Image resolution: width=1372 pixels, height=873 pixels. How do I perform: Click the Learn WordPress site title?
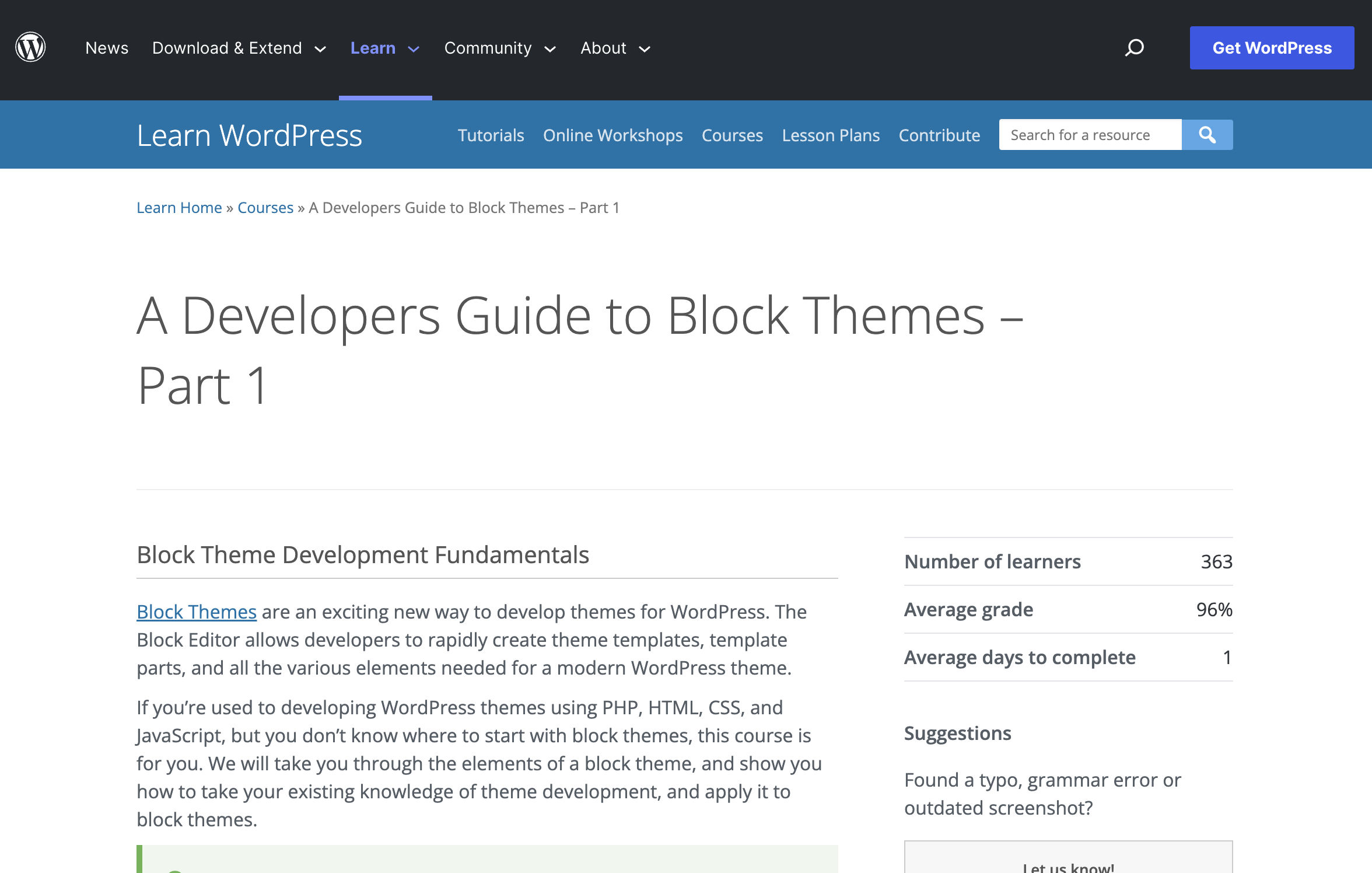[249, 135]
